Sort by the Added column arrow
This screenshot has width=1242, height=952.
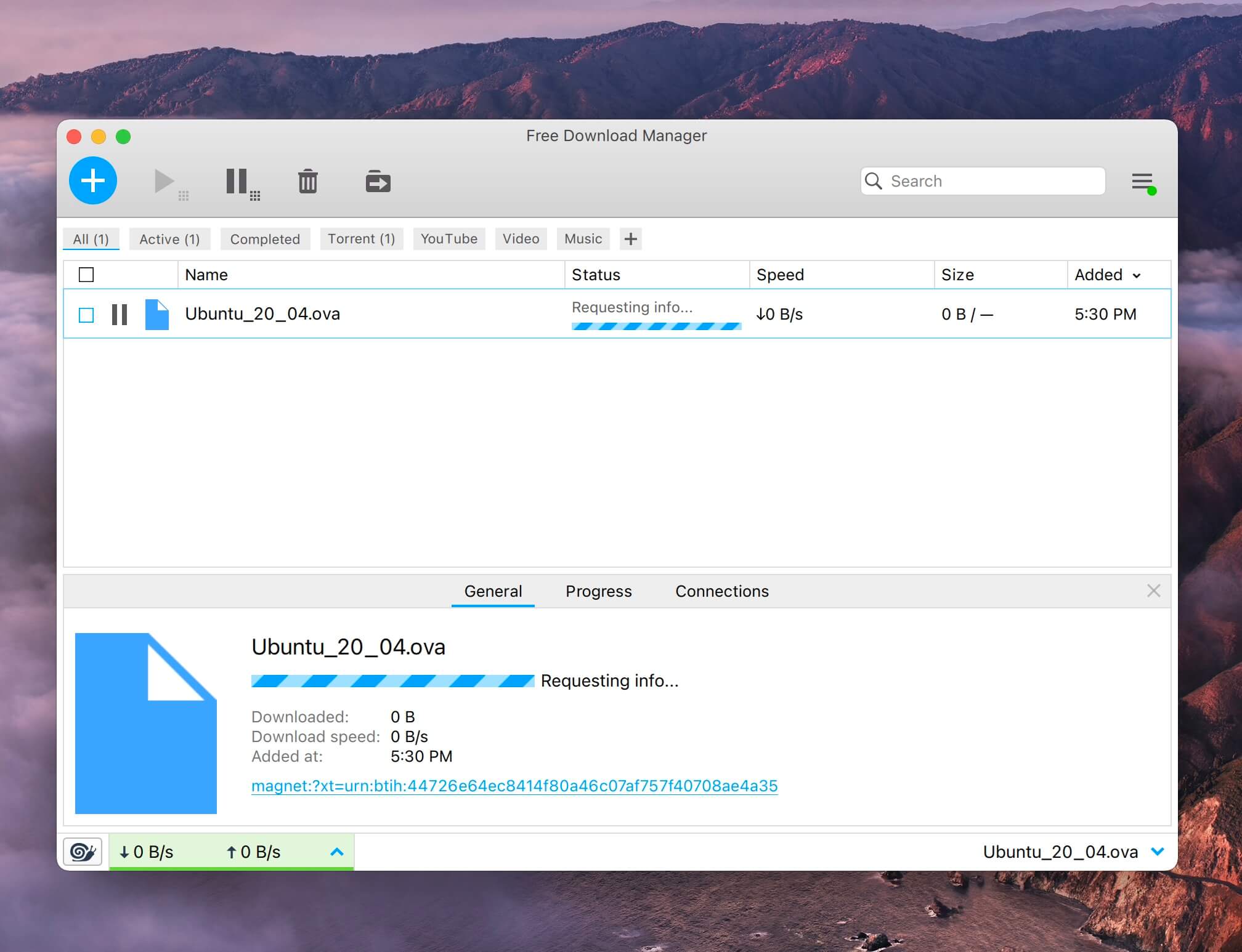pos(1137,275)
